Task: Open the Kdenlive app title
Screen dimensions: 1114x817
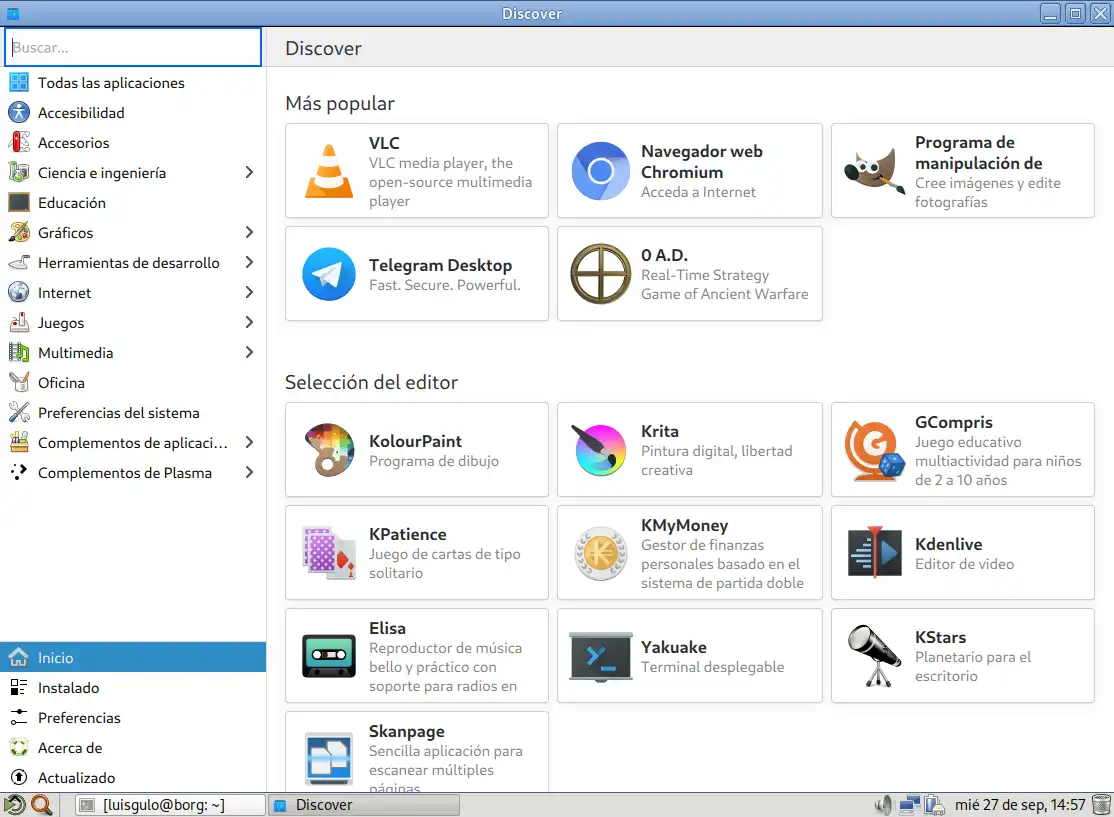Action: point(948,544)
